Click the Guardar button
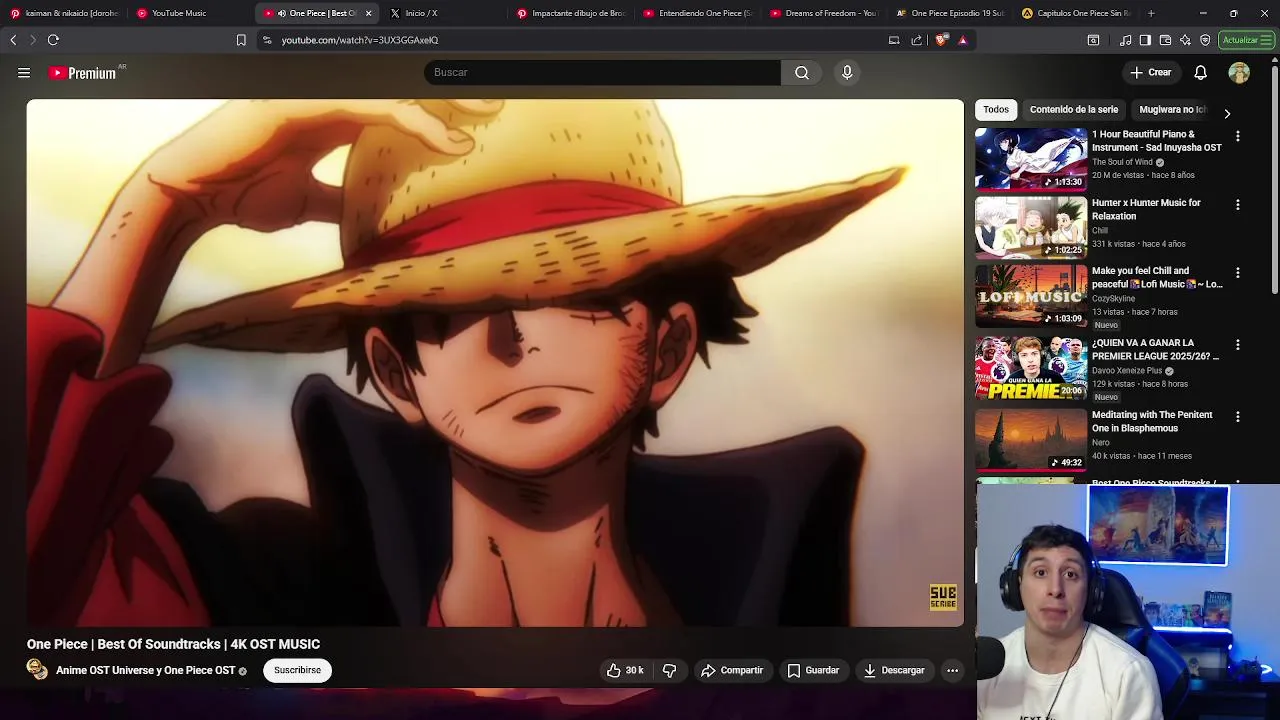 pyautogui.click(x=813, y=670)
